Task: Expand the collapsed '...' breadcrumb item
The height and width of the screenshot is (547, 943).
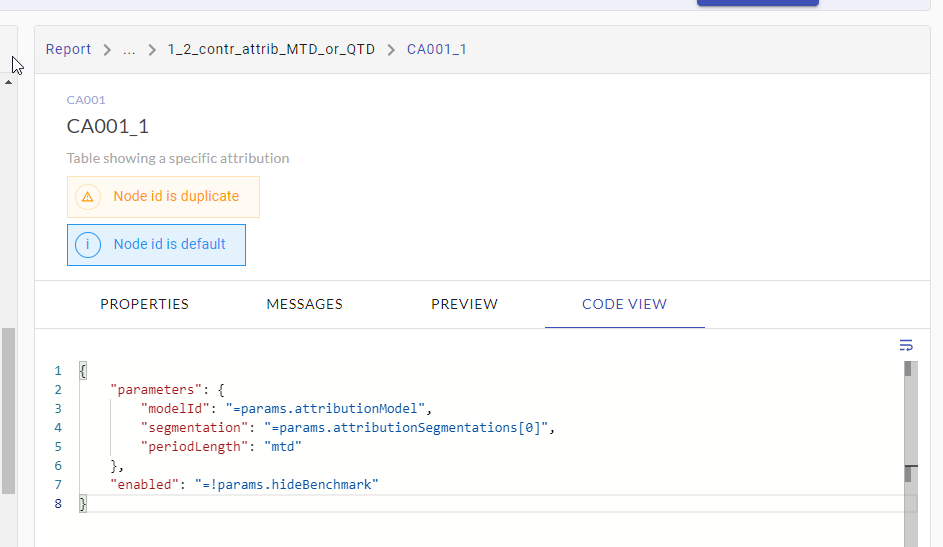Action: [x=129, y=49]
